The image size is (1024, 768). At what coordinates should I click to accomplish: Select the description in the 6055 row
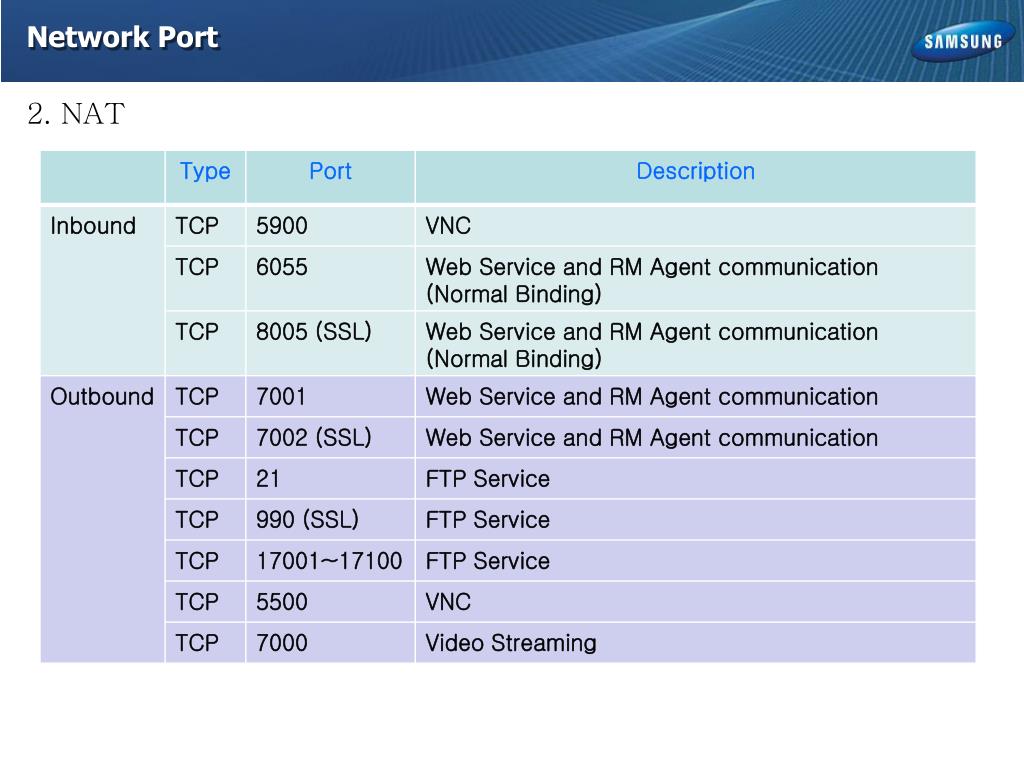652,280
